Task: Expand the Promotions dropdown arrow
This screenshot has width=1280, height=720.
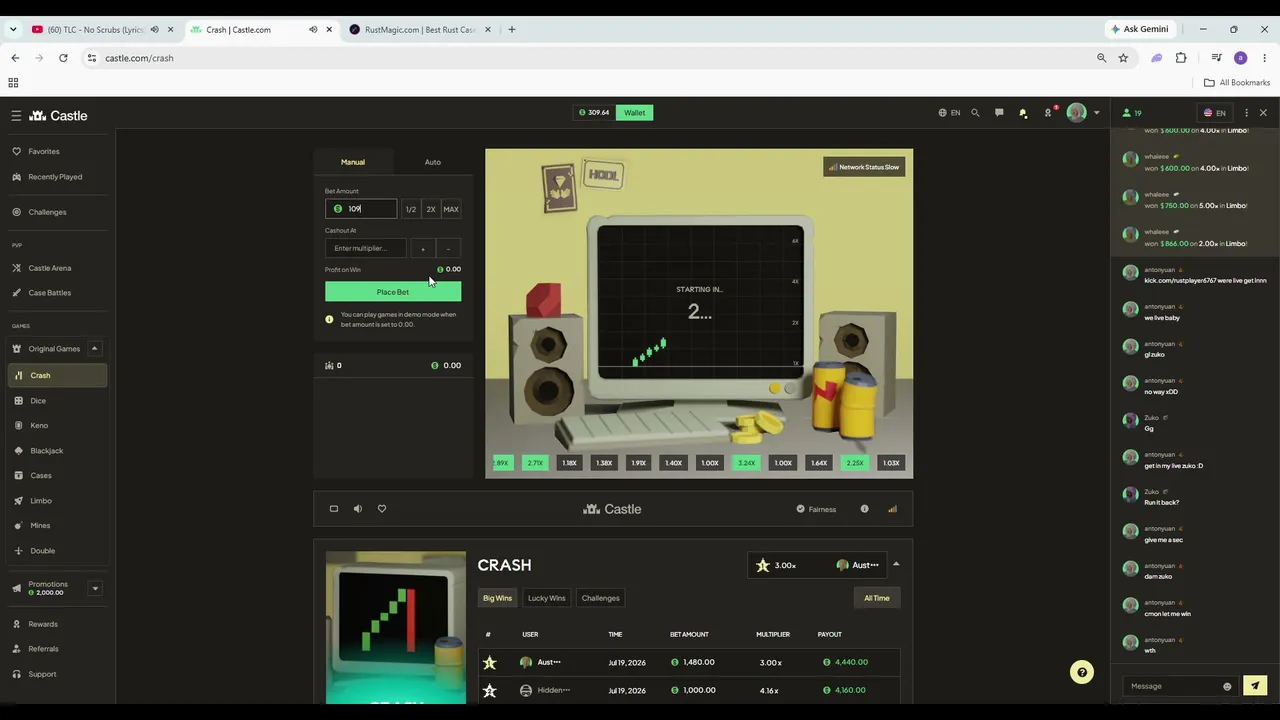Action: tap(95, 588)
